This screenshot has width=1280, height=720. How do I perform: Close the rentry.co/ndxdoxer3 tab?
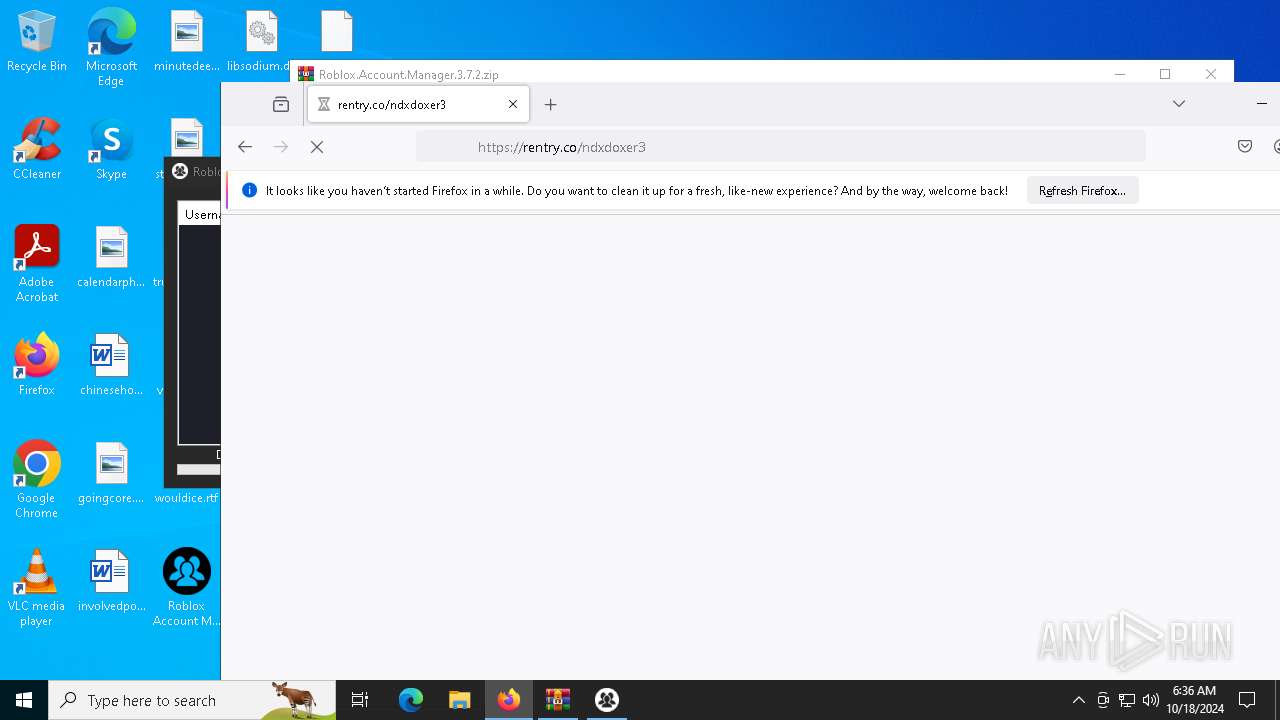pos(513,104)
